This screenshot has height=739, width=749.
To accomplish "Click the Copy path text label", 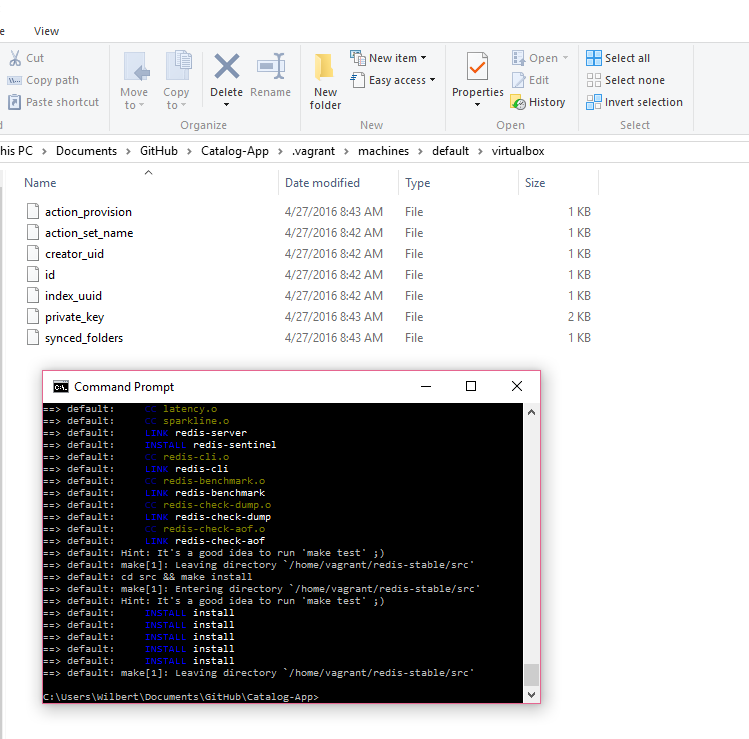I will pos(53,80).
